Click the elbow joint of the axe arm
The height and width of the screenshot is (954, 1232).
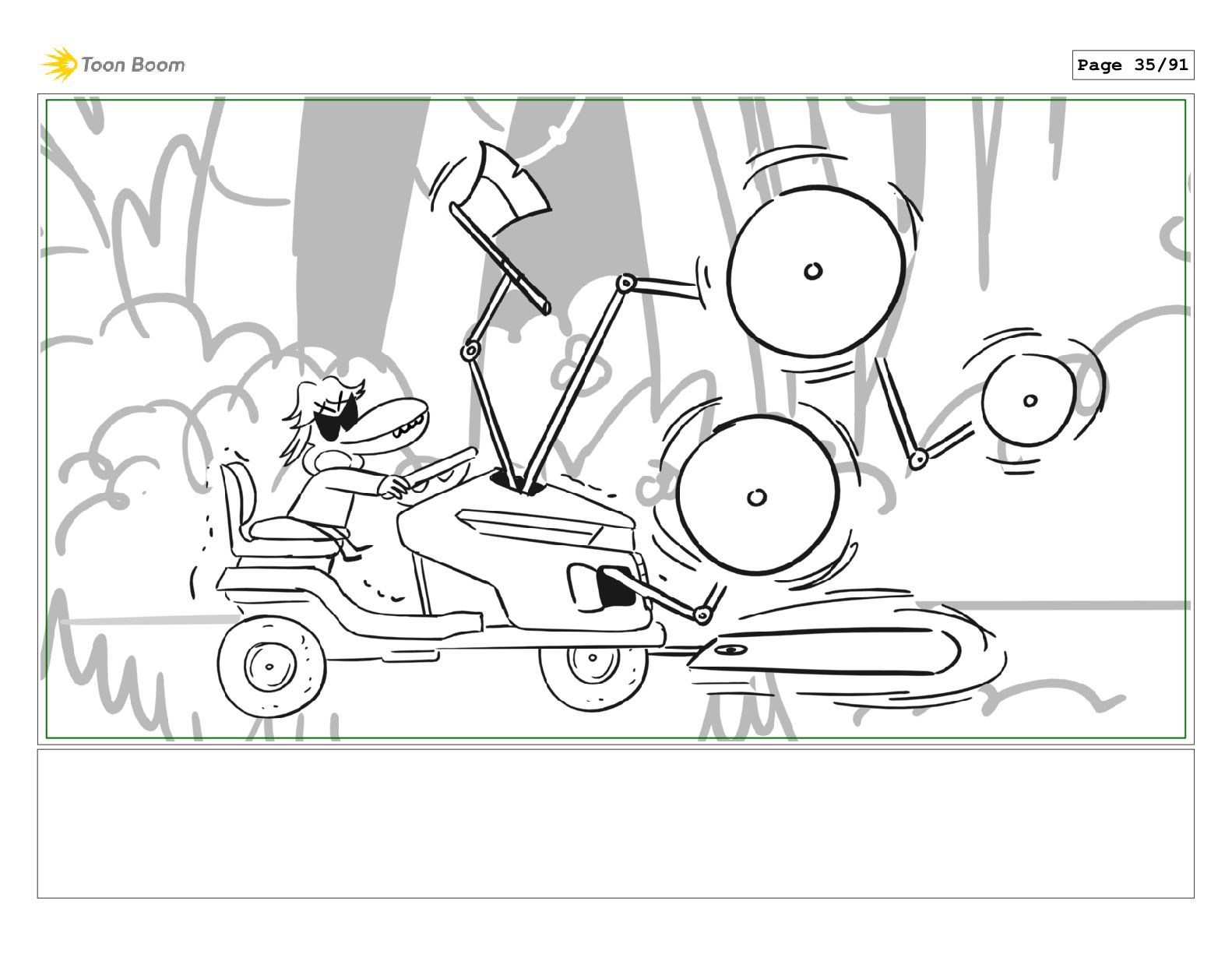coord(470,351)
